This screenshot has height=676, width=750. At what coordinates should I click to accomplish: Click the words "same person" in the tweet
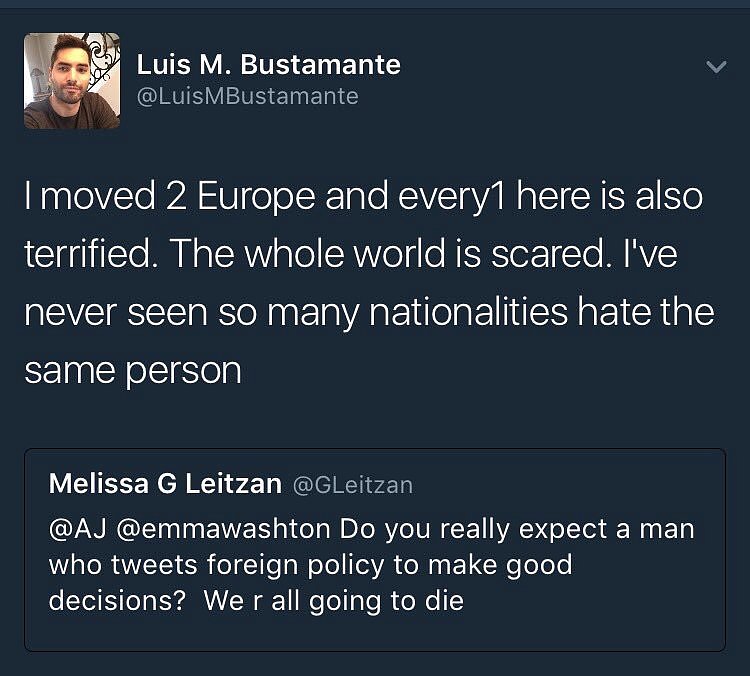(x=133, y=370)
